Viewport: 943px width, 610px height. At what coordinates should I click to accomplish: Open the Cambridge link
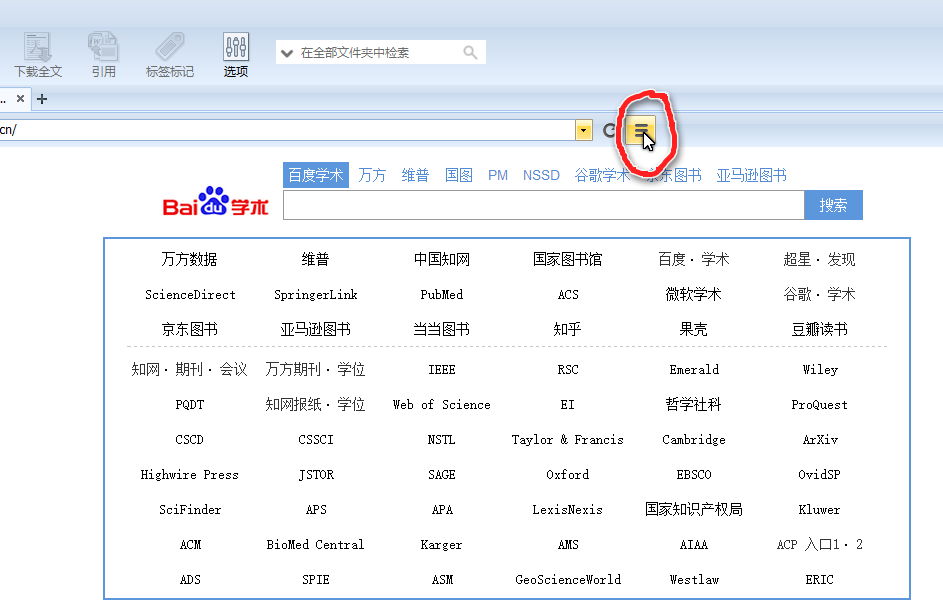point(693,440)
